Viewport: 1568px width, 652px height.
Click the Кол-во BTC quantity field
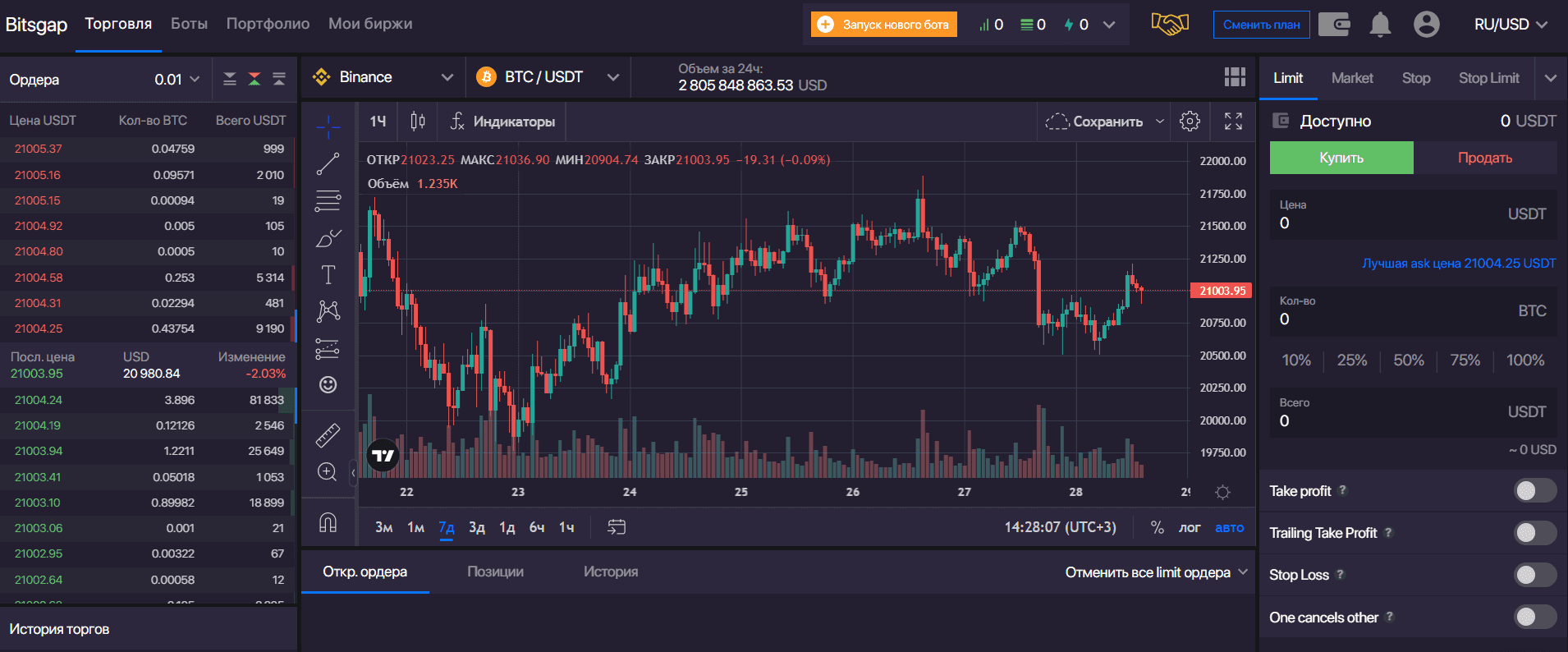pyautogui.click(x=1414, y=311)
